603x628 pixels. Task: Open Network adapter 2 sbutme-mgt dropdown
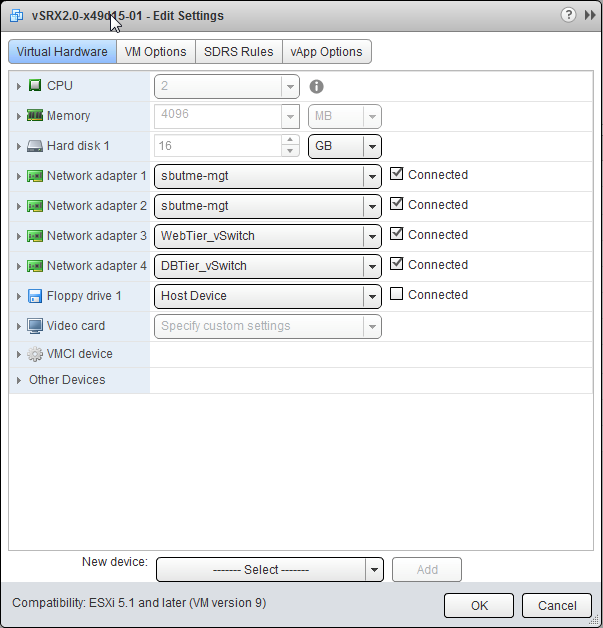point(268,207)
